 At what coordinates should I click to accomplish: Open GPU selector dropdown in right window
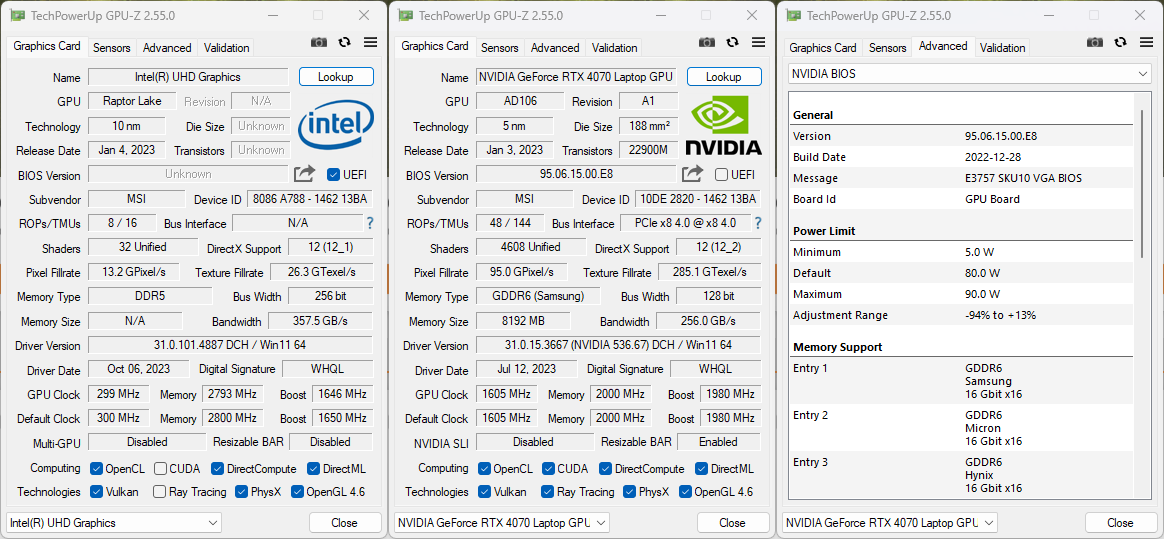point(890,523)
